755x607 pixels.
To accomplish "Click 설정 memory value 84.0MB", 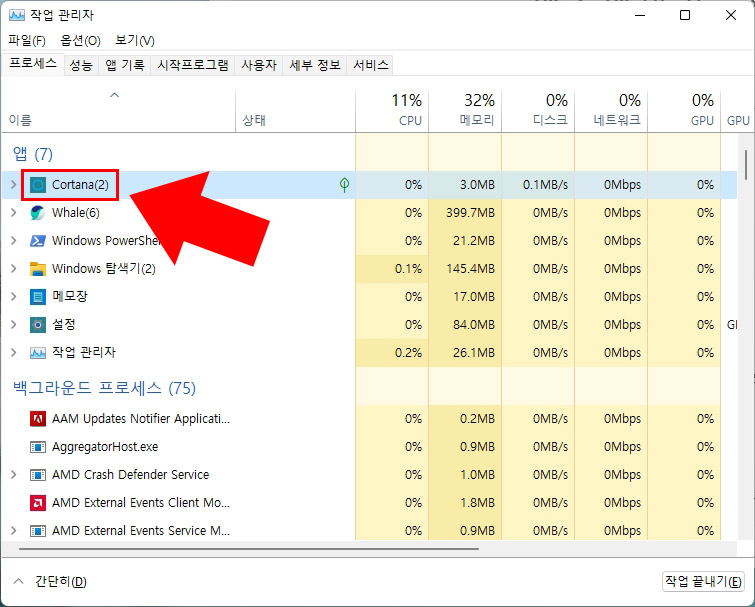I will pyautogui.click(x=474, y=324).
